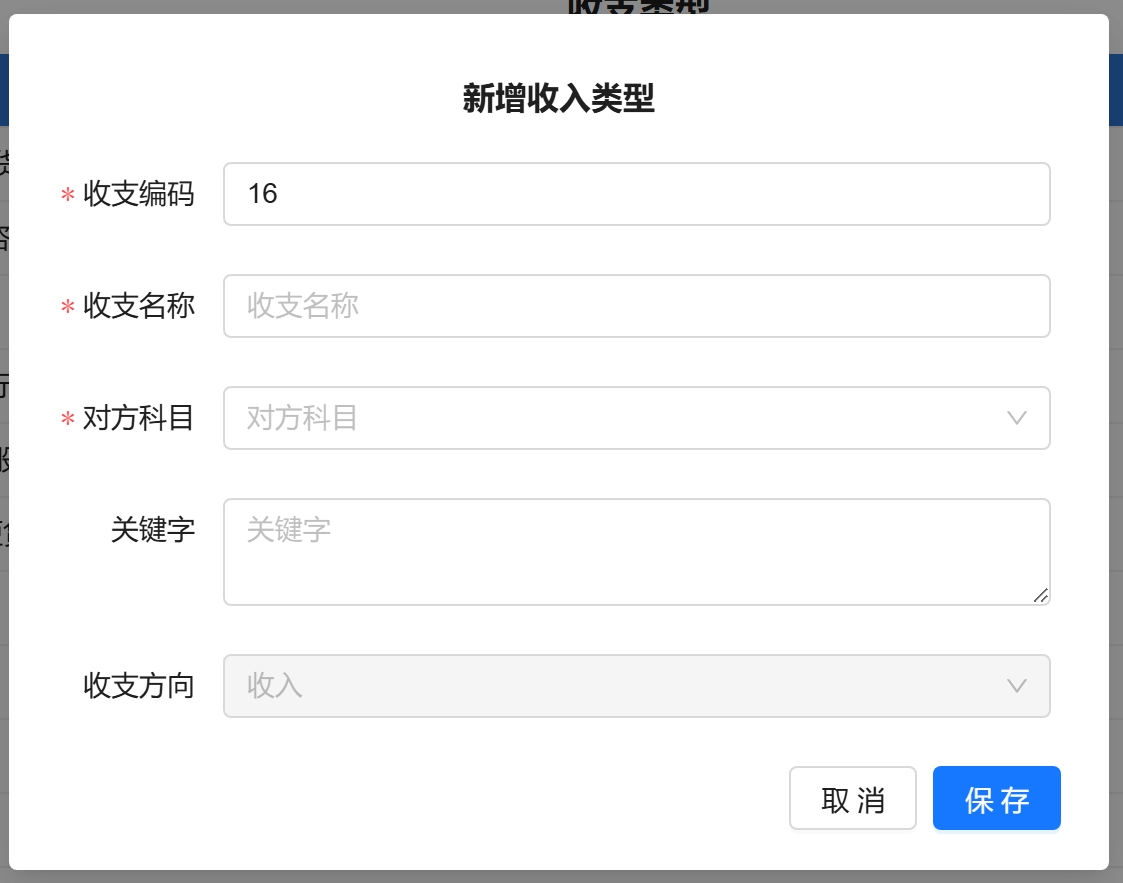Viewport: 1123px width, 883px height.
Task: Click the 收支方向 select showing 收入
Action: click(620, 686)
